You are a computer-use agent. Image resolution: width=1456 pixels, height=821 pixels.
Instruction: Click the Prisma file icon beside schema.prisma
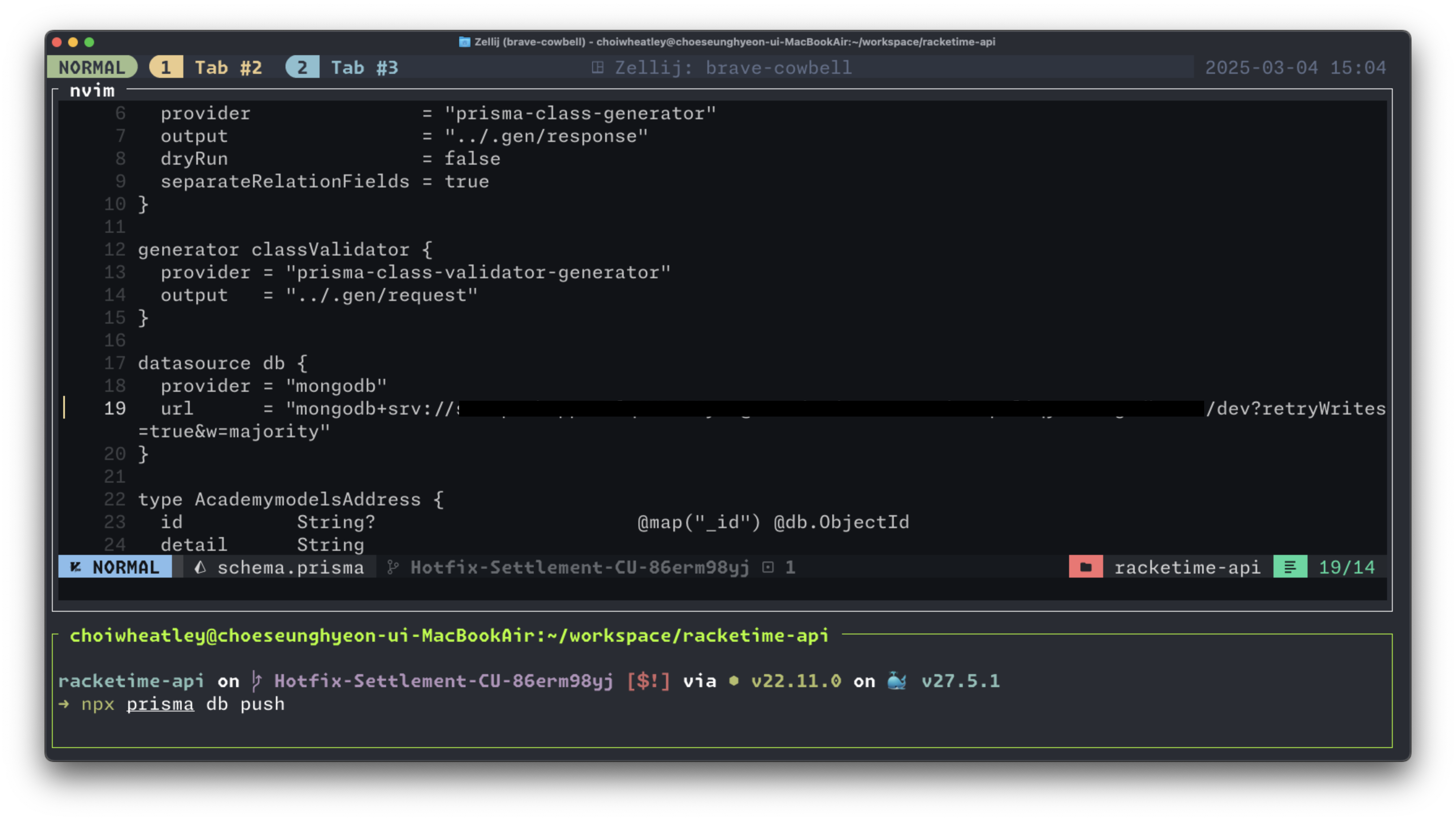click(x=200, y=567)
